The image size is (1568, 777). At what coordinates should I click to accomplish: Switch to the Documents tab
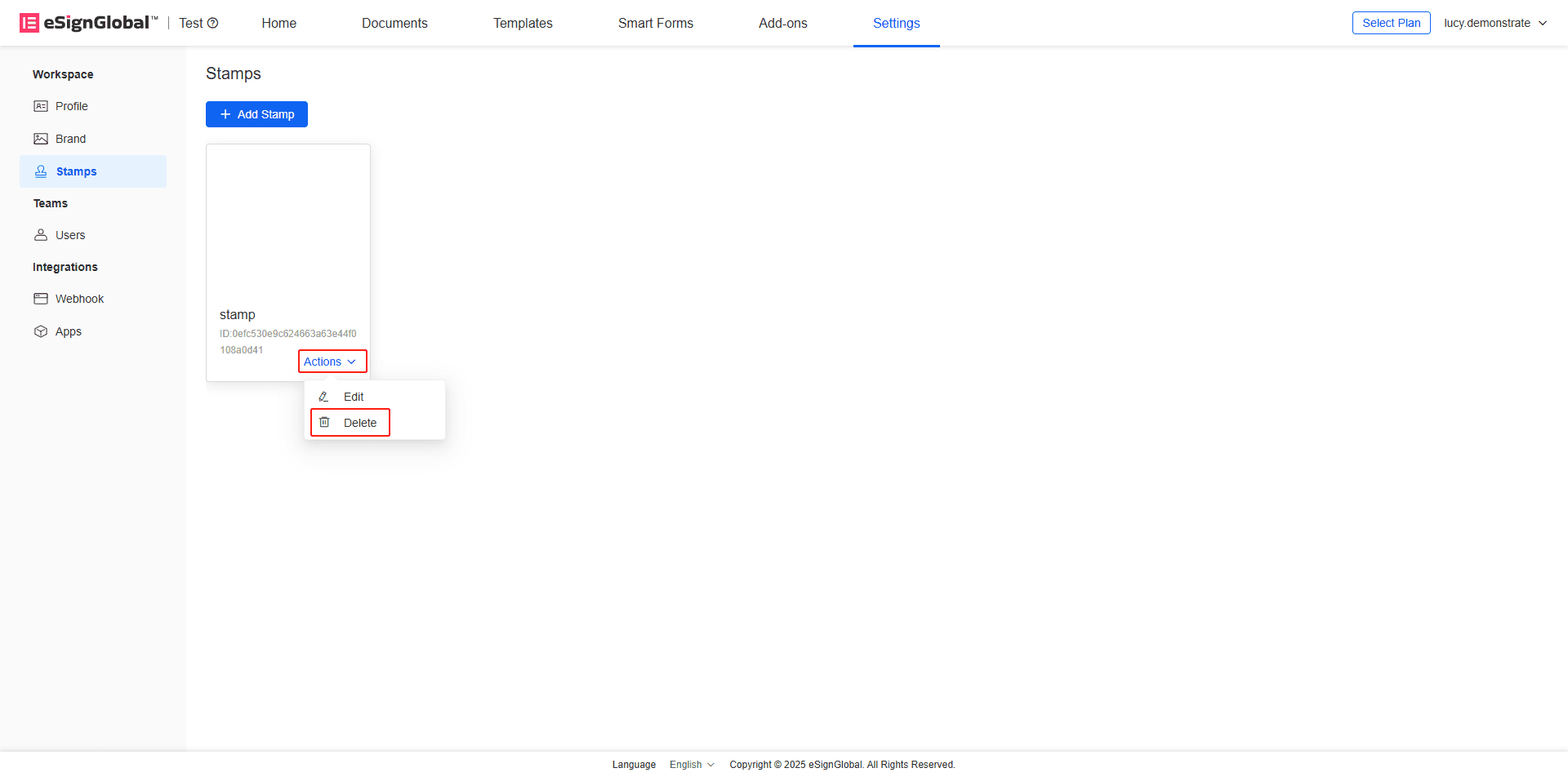coord(394,23)
